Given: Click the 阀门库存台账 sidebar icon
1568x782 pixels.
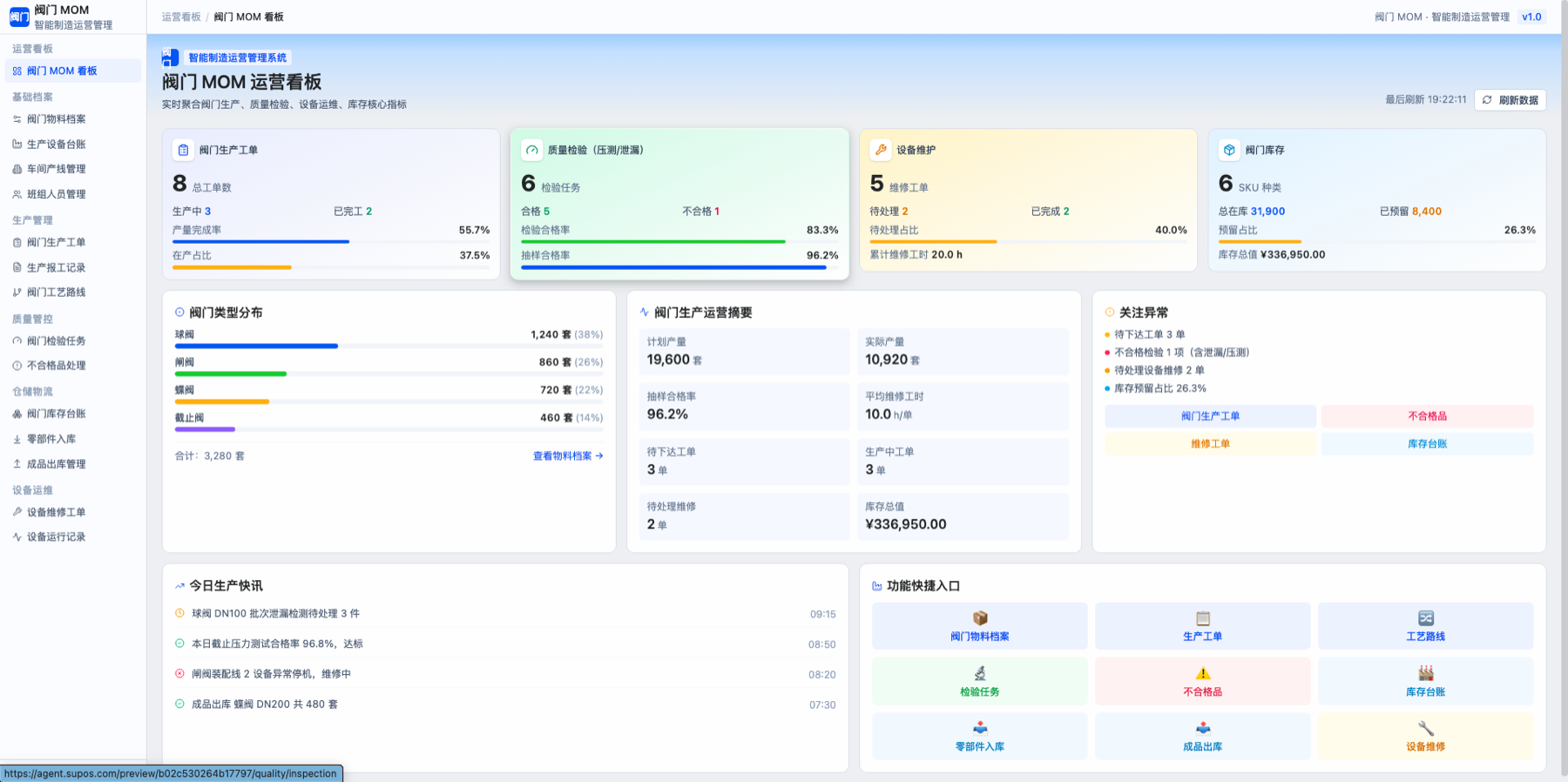Looking at the screenshot, I should coord(17,414).
